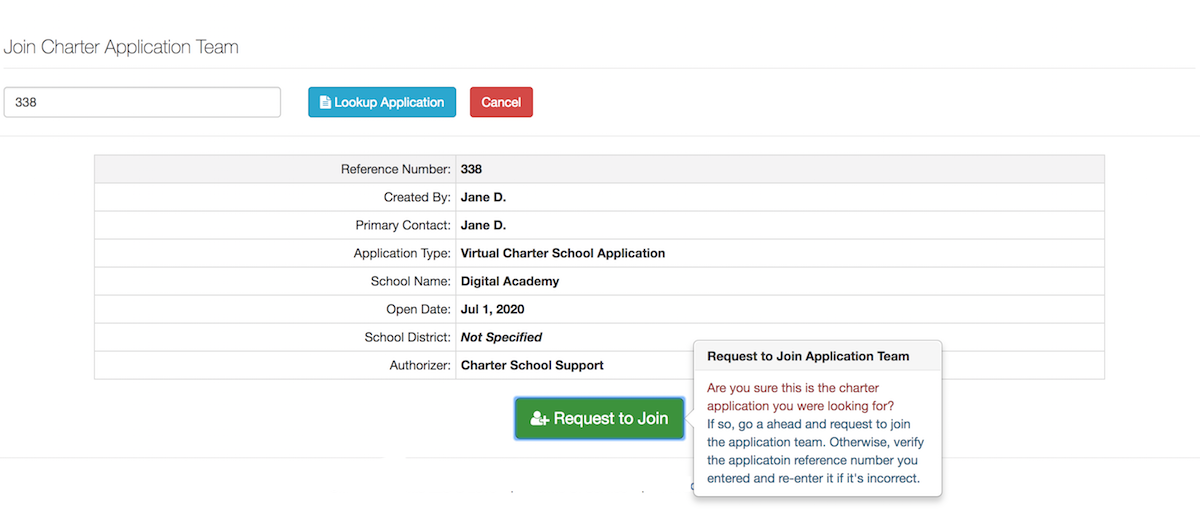Focus the reference number input containing 338

(x=142, y=102)
